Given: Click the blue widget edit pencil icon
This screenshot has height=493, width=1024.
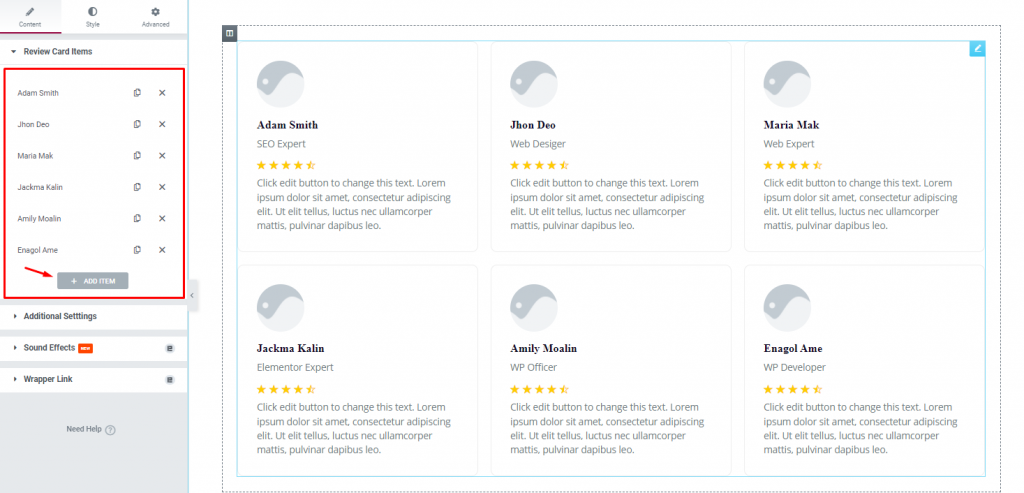Looking at the screenshot, I should point(977,49).
